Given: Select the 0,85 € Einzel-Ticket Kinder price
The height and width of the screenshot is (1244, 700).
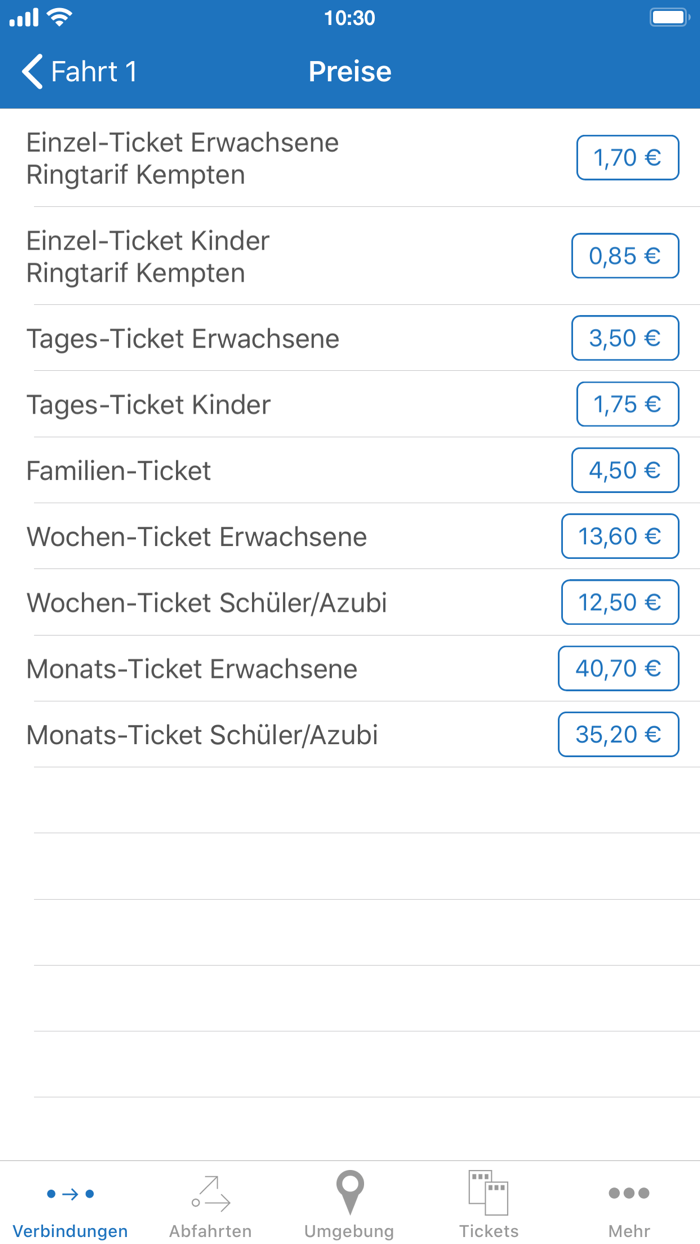Looking at the screenshot, I should click(x=625, y=255).
